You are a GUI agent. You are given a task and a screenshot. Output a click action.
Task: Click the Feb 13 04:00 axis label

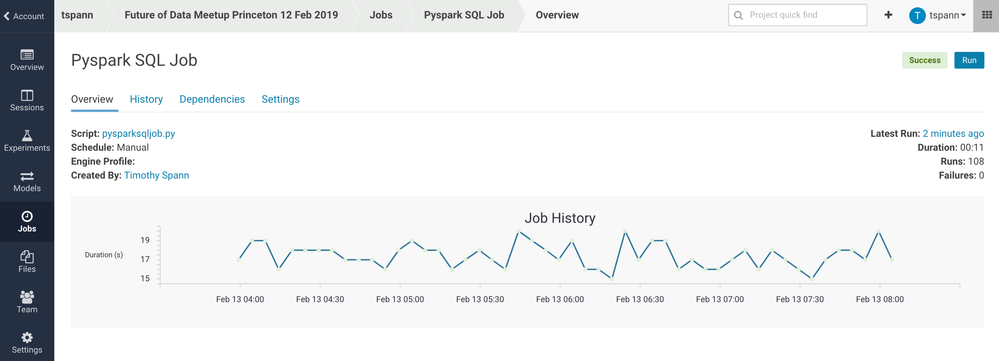pyautogui.click(x=240, y=299)
